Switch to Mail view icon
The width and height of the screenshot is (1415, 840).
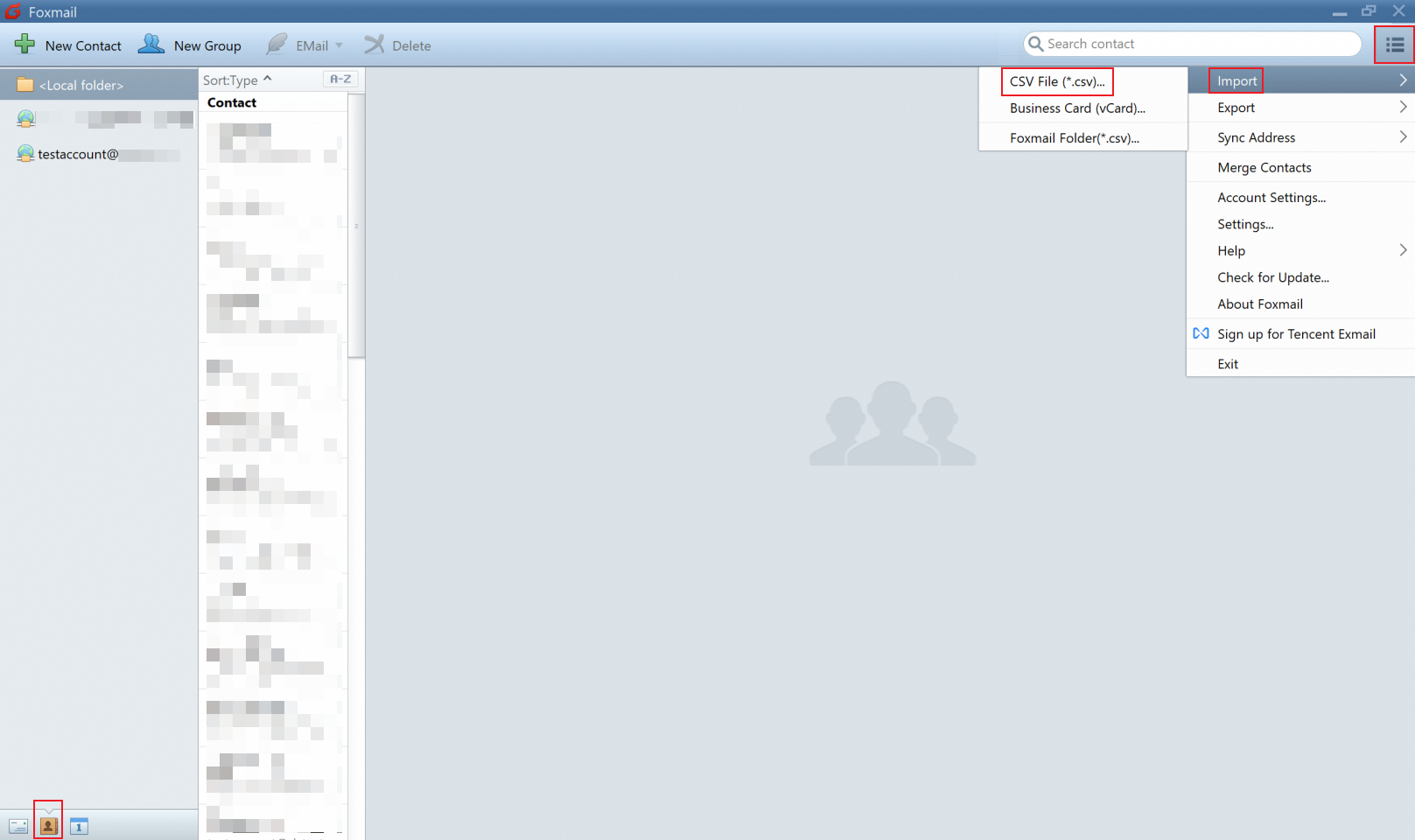18,824
